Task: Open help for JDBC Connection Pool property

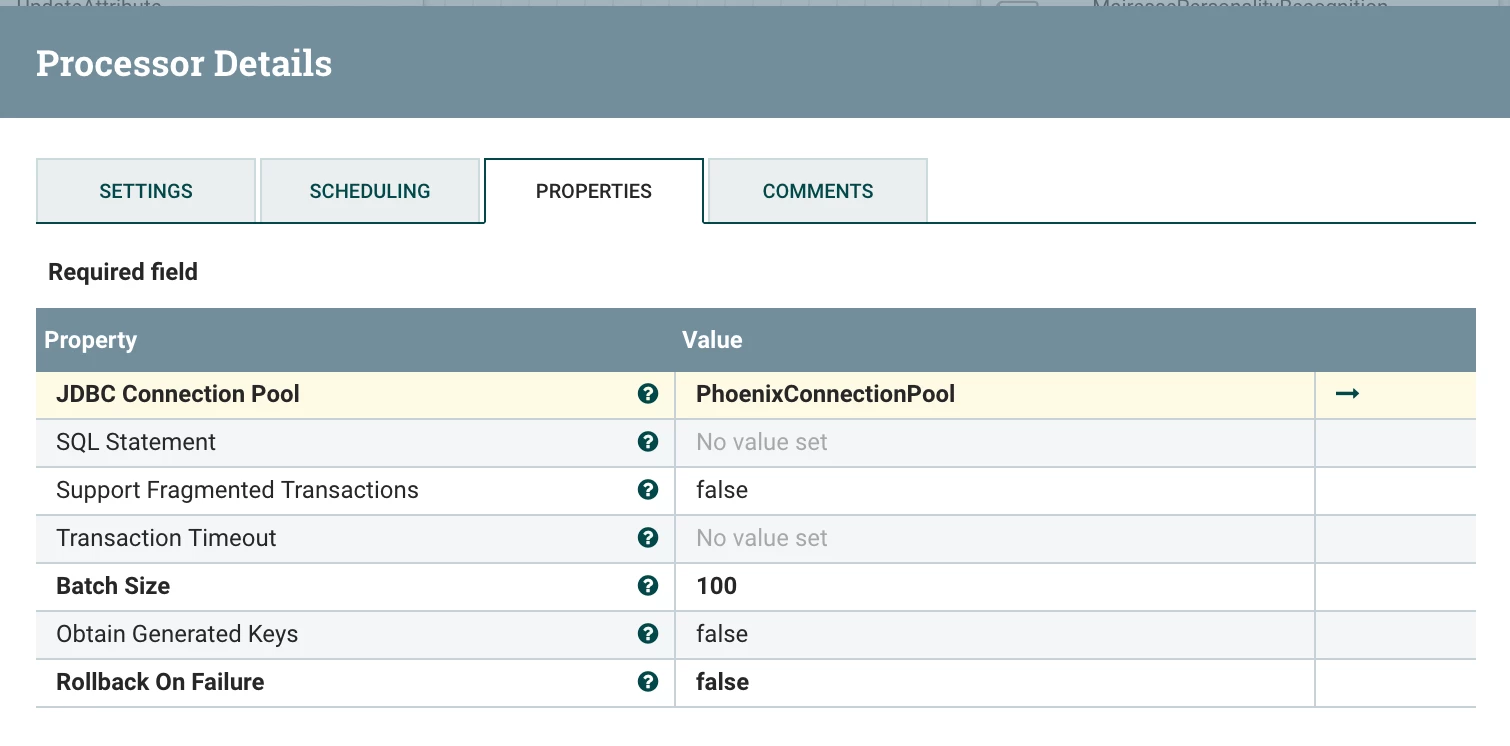Action: [648, 394]
